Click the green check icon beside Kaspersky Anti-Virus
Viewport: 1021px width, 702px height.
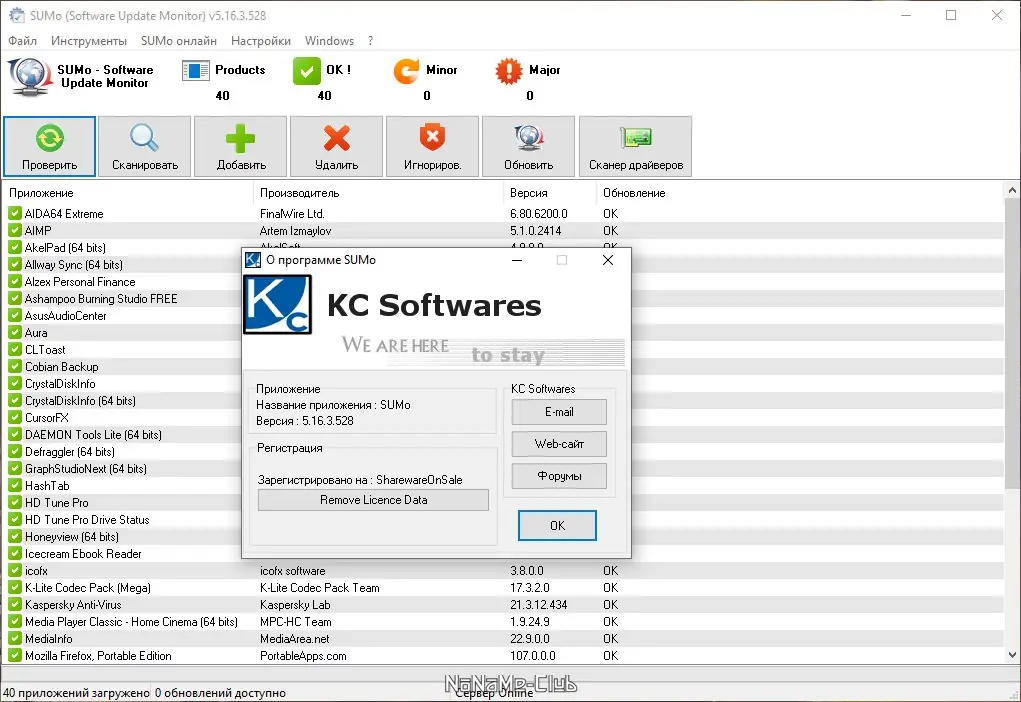(x=15, y=604)
